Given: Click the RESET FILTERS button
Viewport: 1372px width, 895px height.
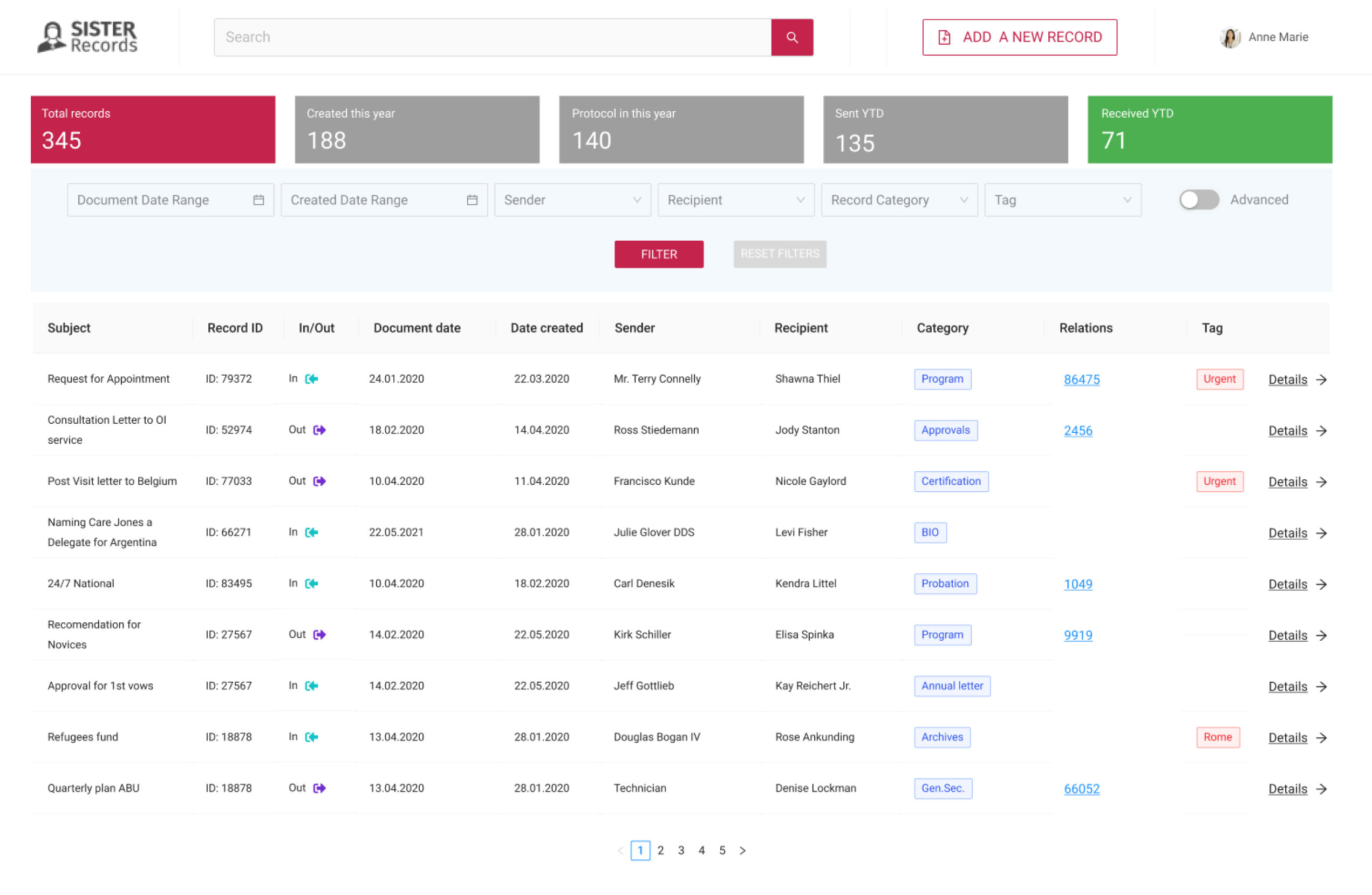Looking at the screenshot, I should tap(780, 254).
